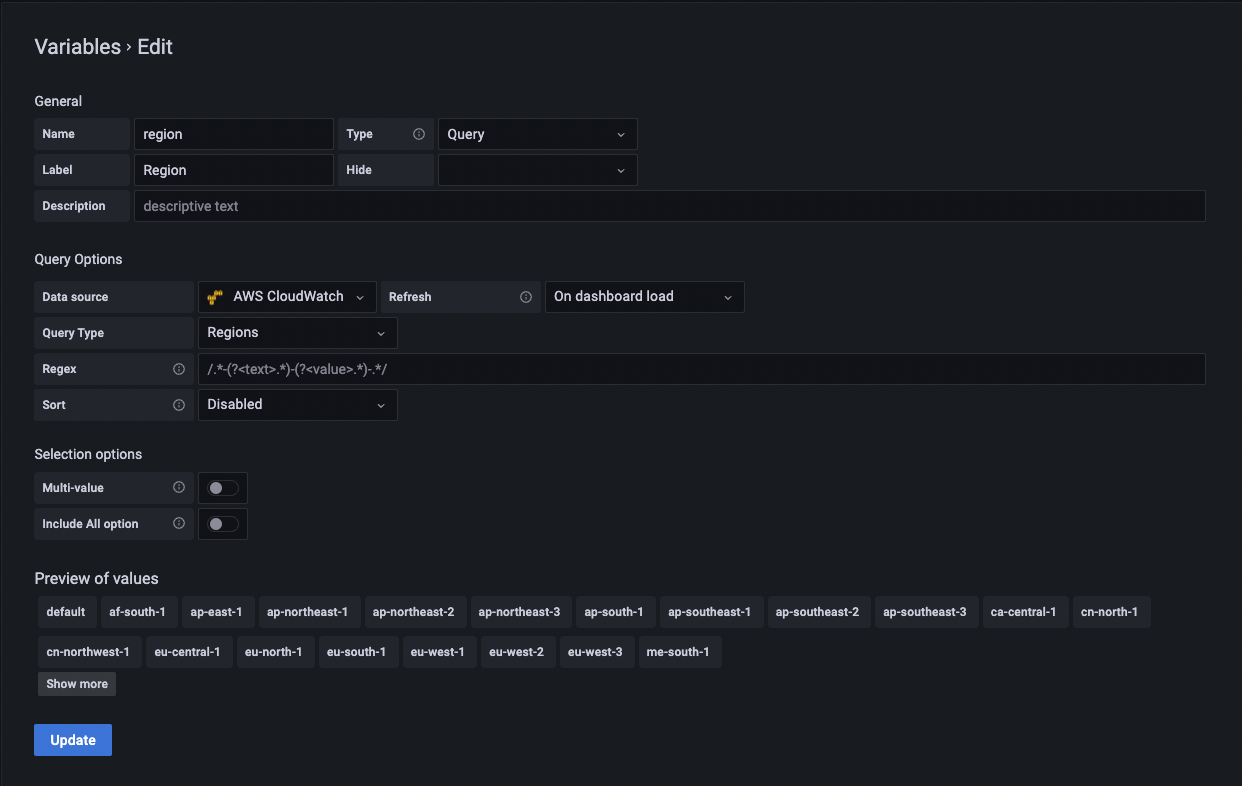Open the Query Type dropdown showing Regions
This screenshot has height=786, width=1242.
click(297, 332)
